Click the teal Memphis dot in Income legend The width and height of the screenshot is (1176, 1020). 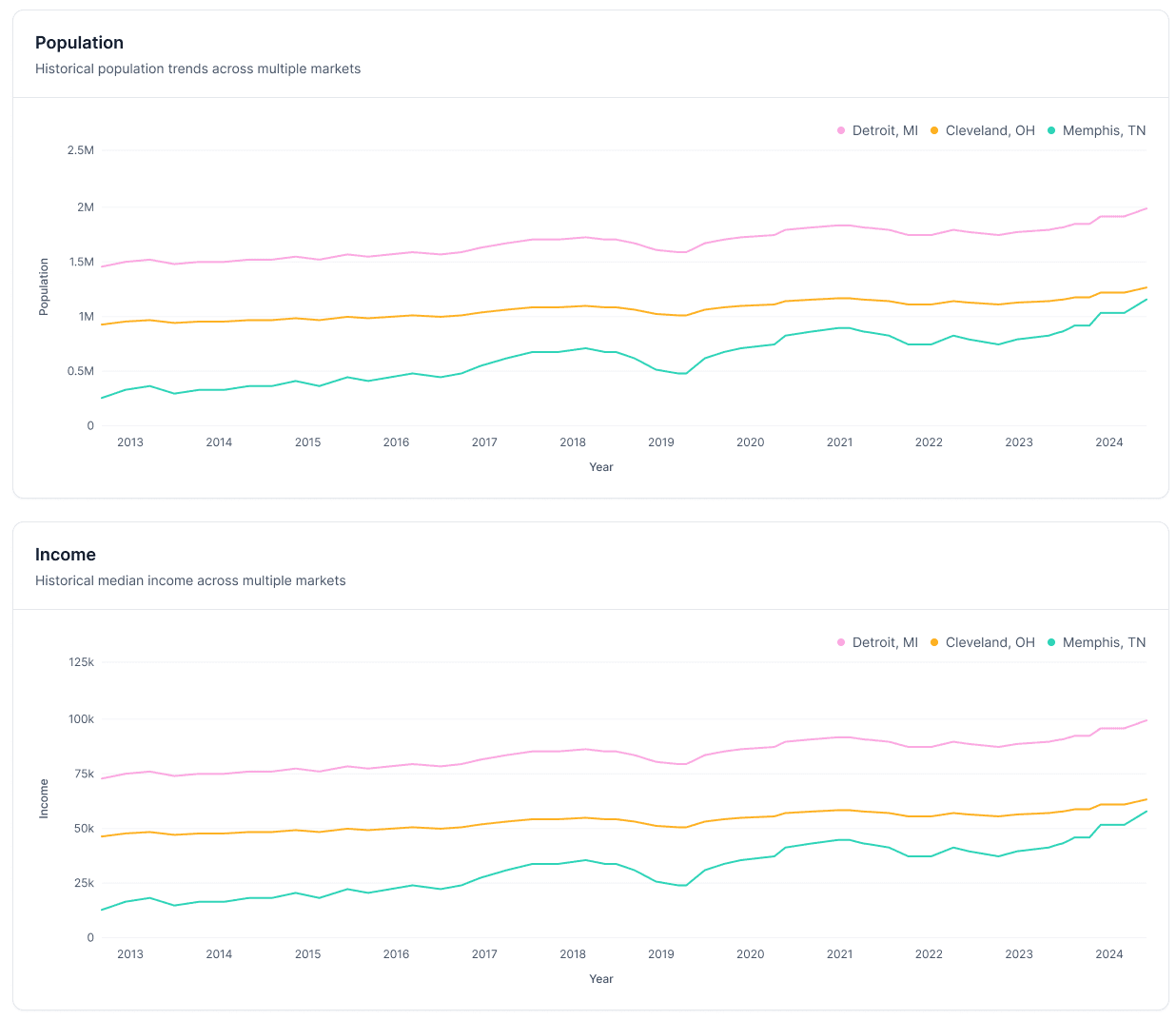1051,642
